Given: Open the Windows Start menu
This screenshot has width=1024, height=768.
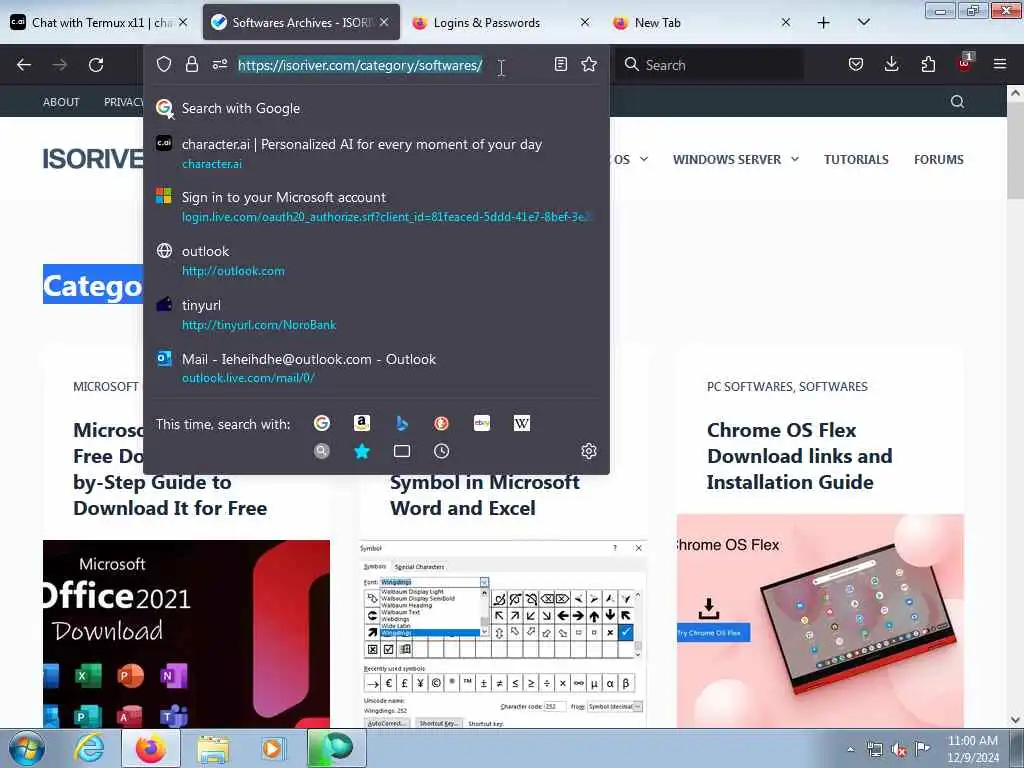Looking at the screenshot, I should [x=26, y=748].
